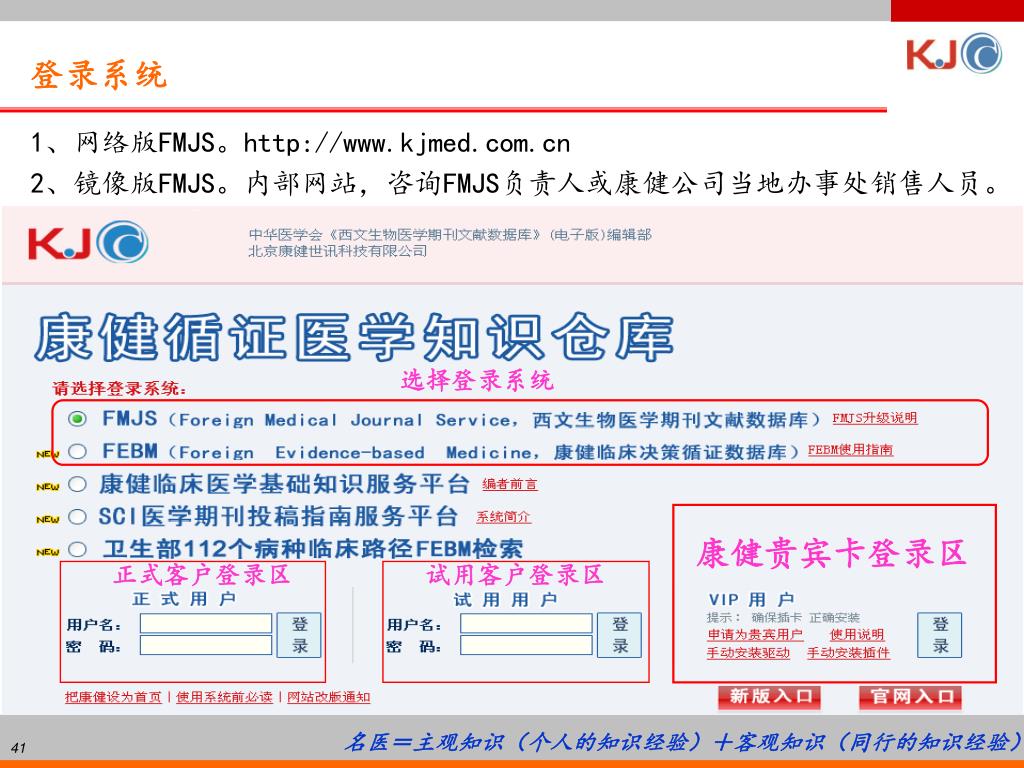Screen dimensions: 1024x768
Task: Click the 正式用户 登录 button
Action: (x=299, y=635)
